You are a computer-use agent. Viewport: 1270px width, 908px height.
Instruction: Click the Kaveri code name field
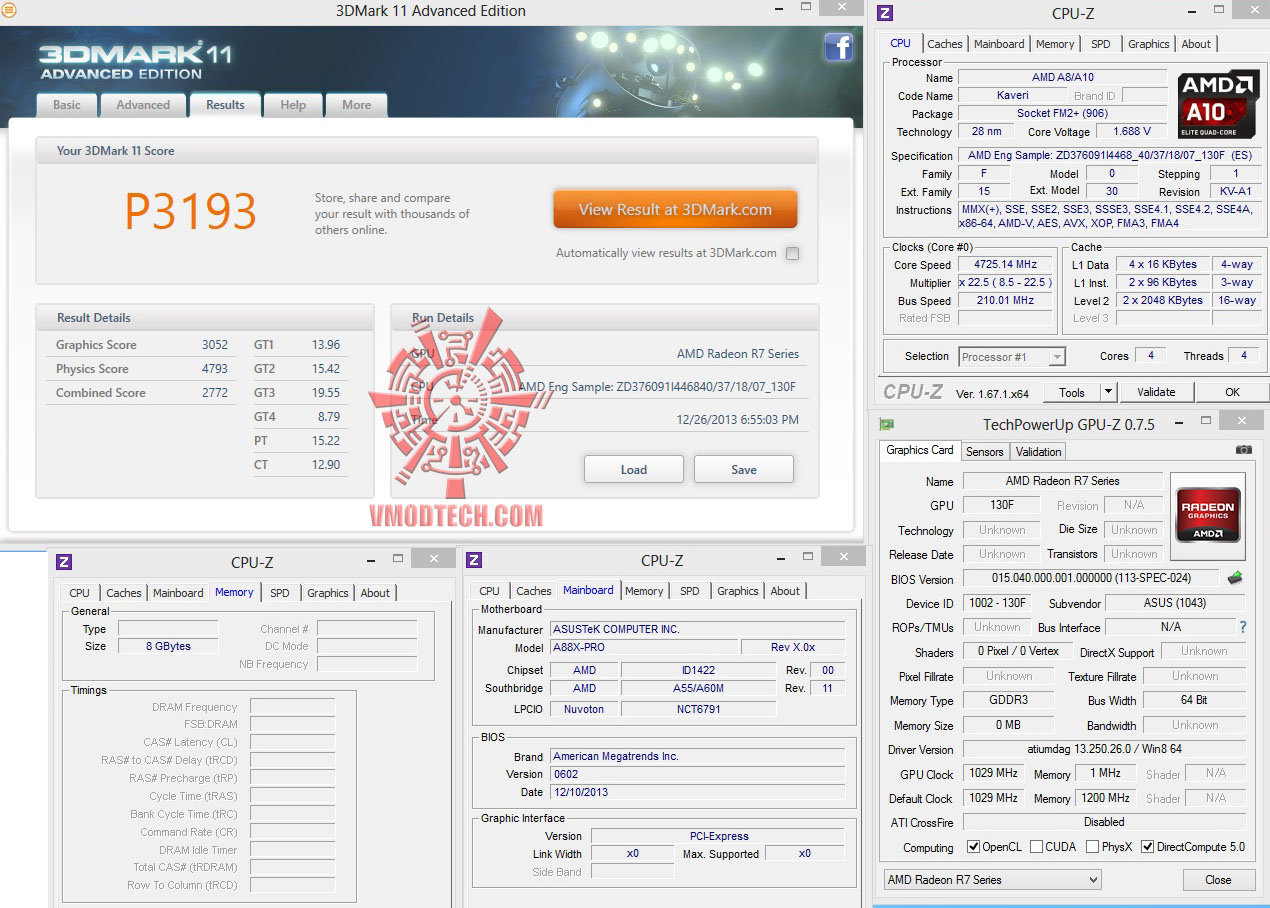click(1012, 96)
